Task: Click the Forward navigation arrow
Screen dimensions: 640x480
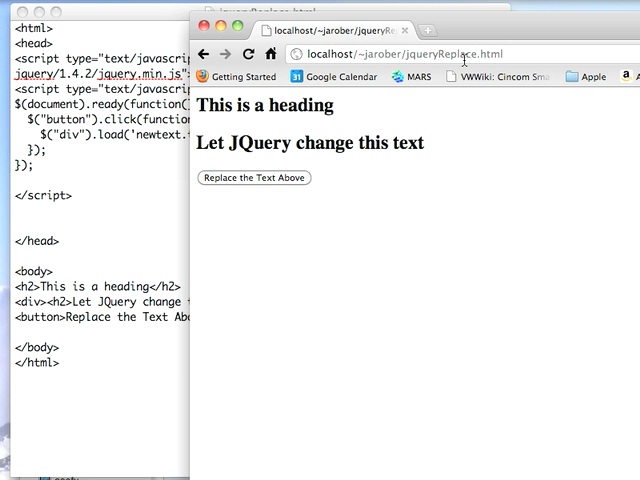Action: [x=225, y=54]
